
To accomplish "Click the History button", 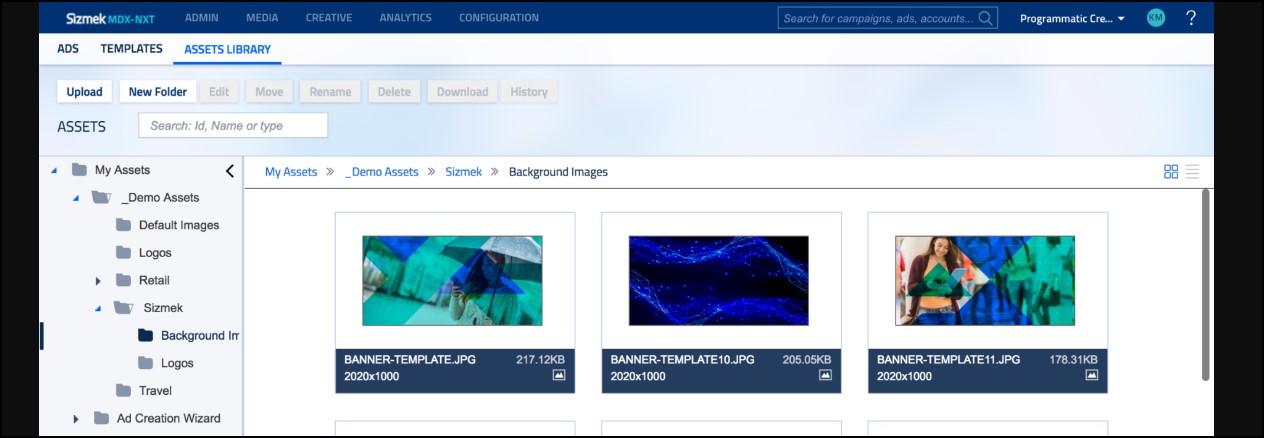I will (x=529, y=91).
